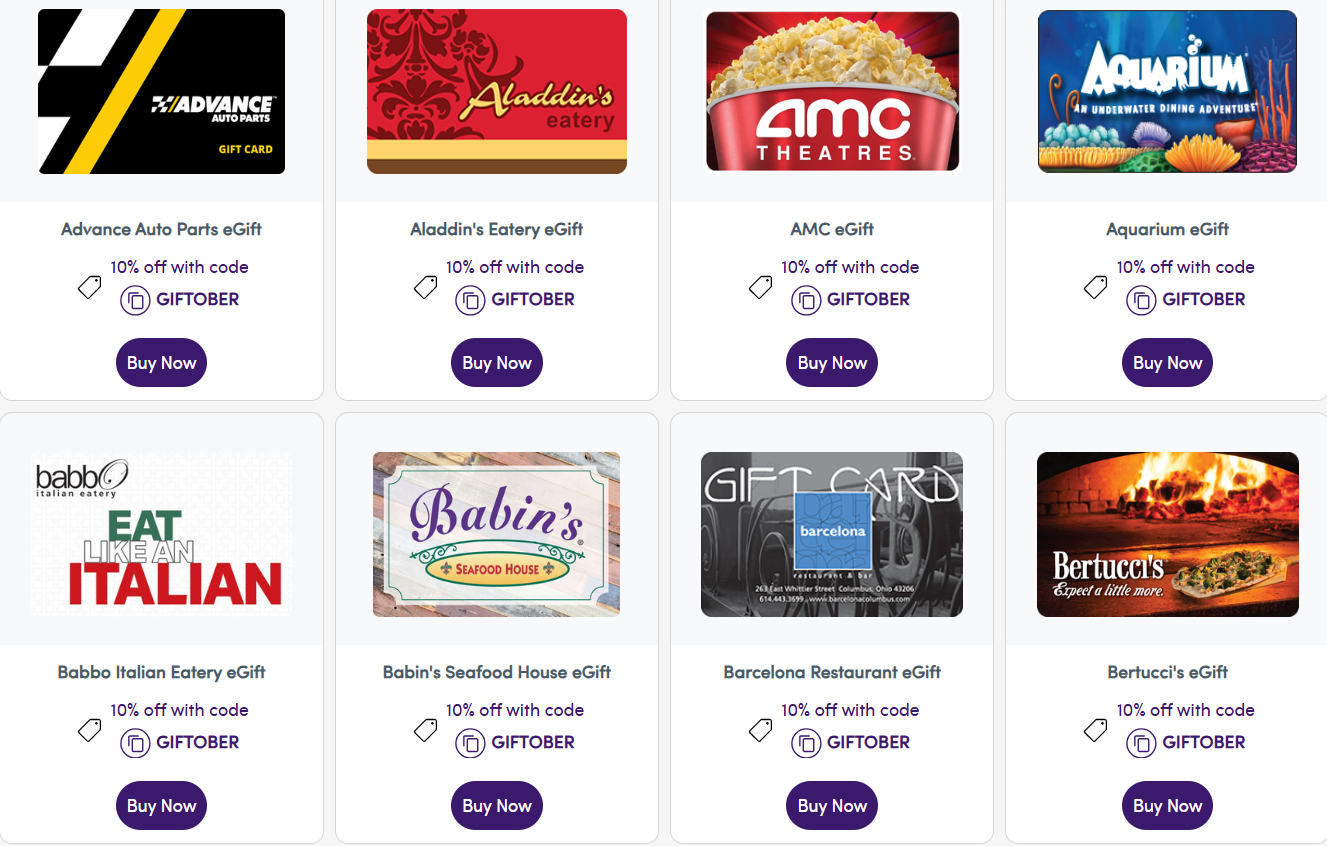Buy Now for the AMC eGift

[x=831, y=362]
